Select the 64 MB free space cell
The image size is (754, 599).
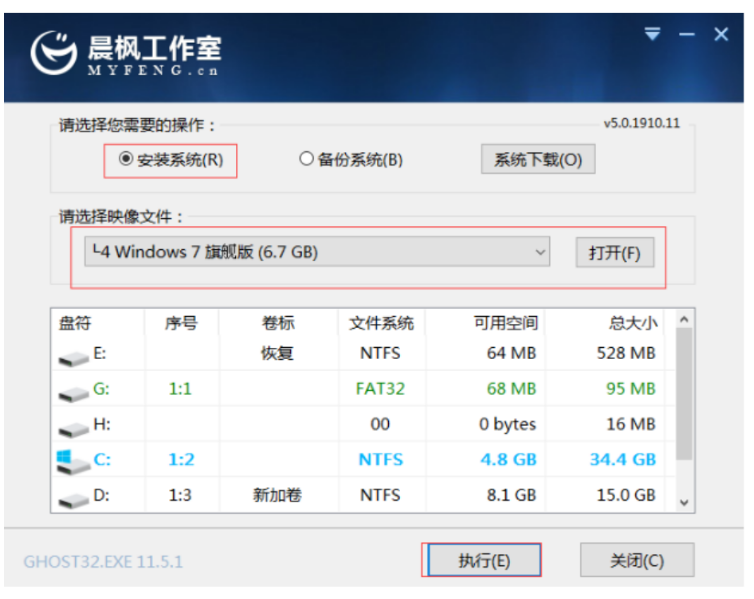[x=511, y=353]
